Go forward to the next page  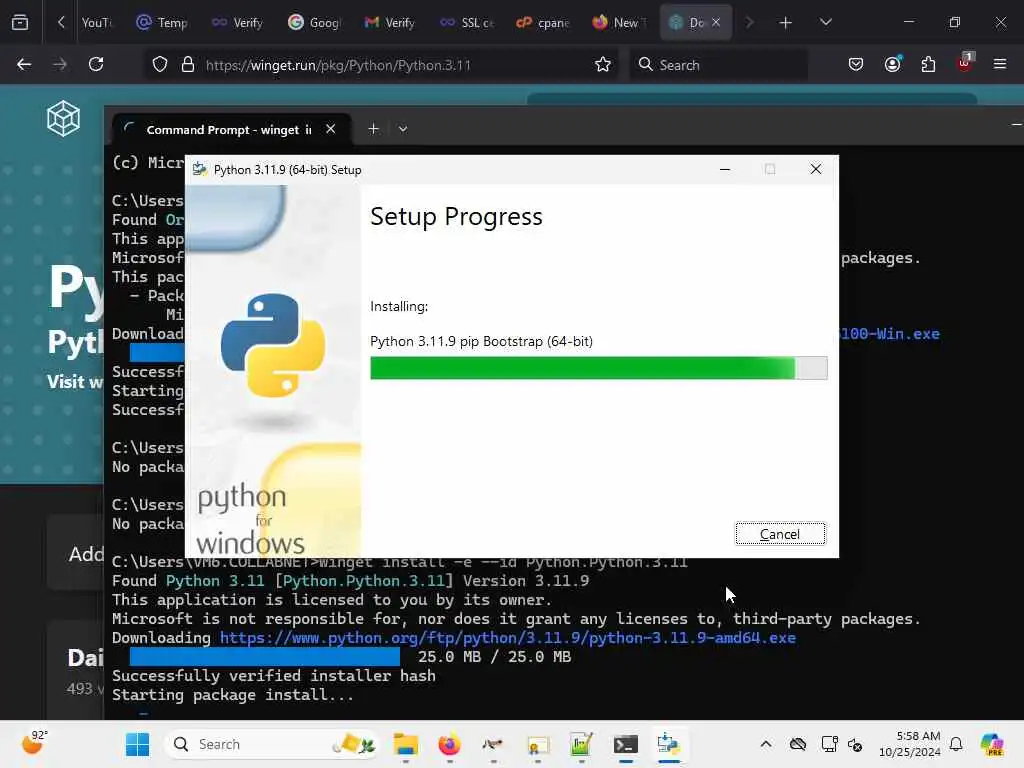tap(60, 64)
